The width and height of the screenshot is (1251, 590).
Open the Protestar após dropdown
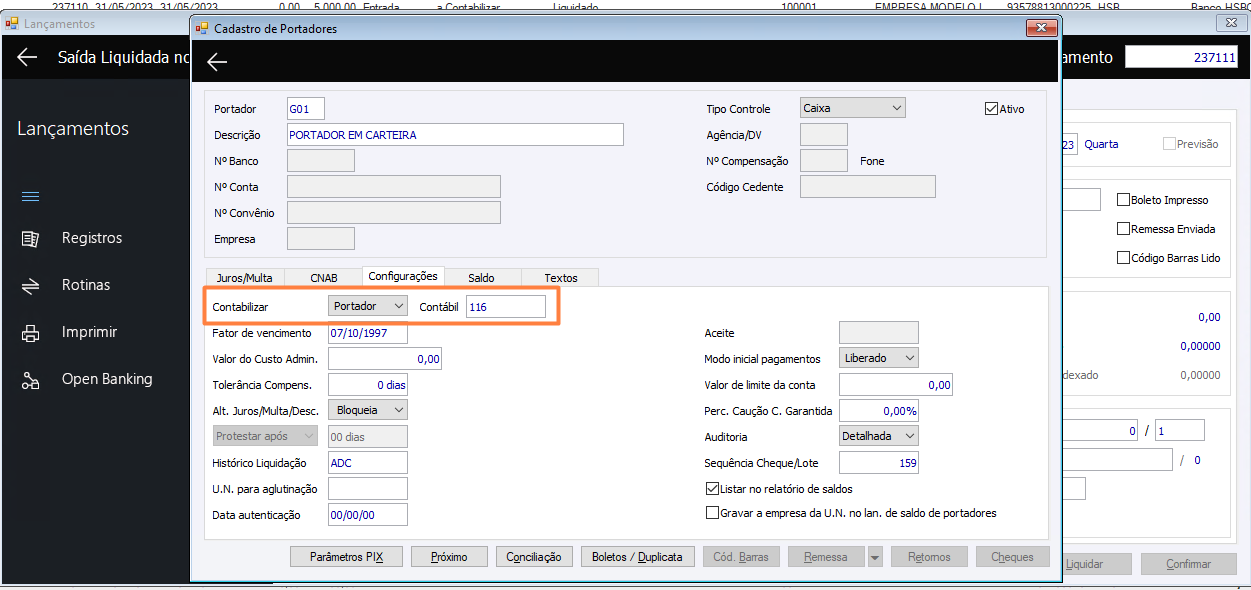pyautogui.click(x=265, y=436)
